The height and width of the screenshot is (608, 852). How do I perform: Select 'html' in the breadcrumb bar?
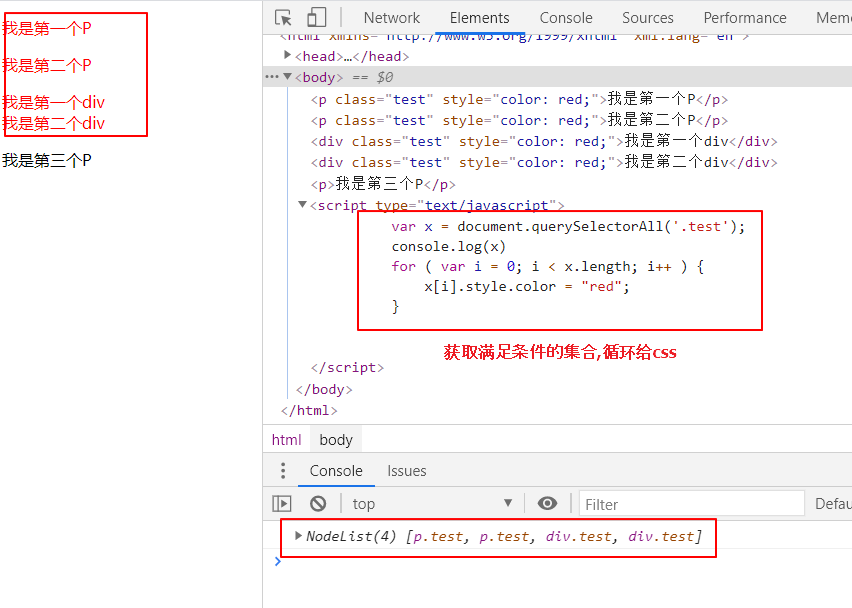pyautogui.click(x=286, y=439)
